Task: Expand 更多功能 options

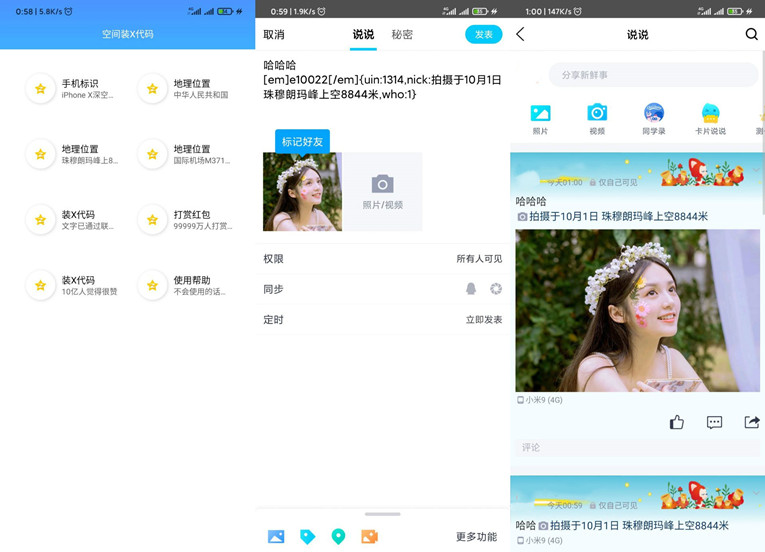Action: 476,537
